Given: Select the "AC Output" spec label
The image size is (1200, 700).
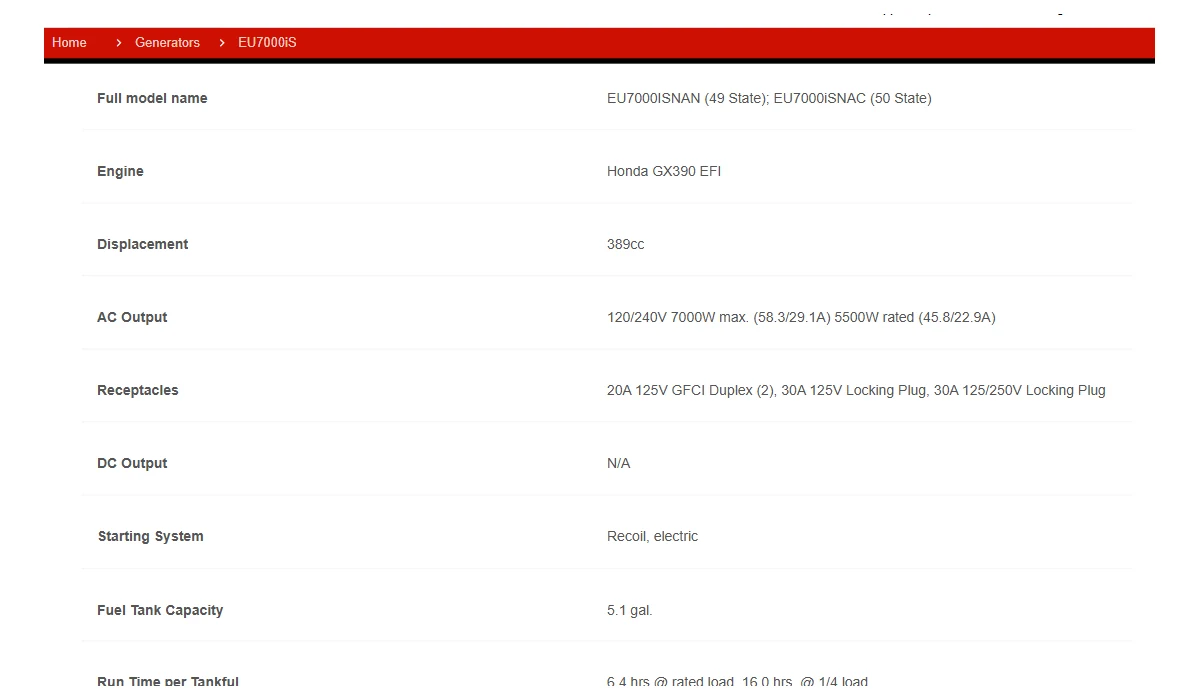Looking at the screenshot, I should pyautogui.click(x=132, y=317).
